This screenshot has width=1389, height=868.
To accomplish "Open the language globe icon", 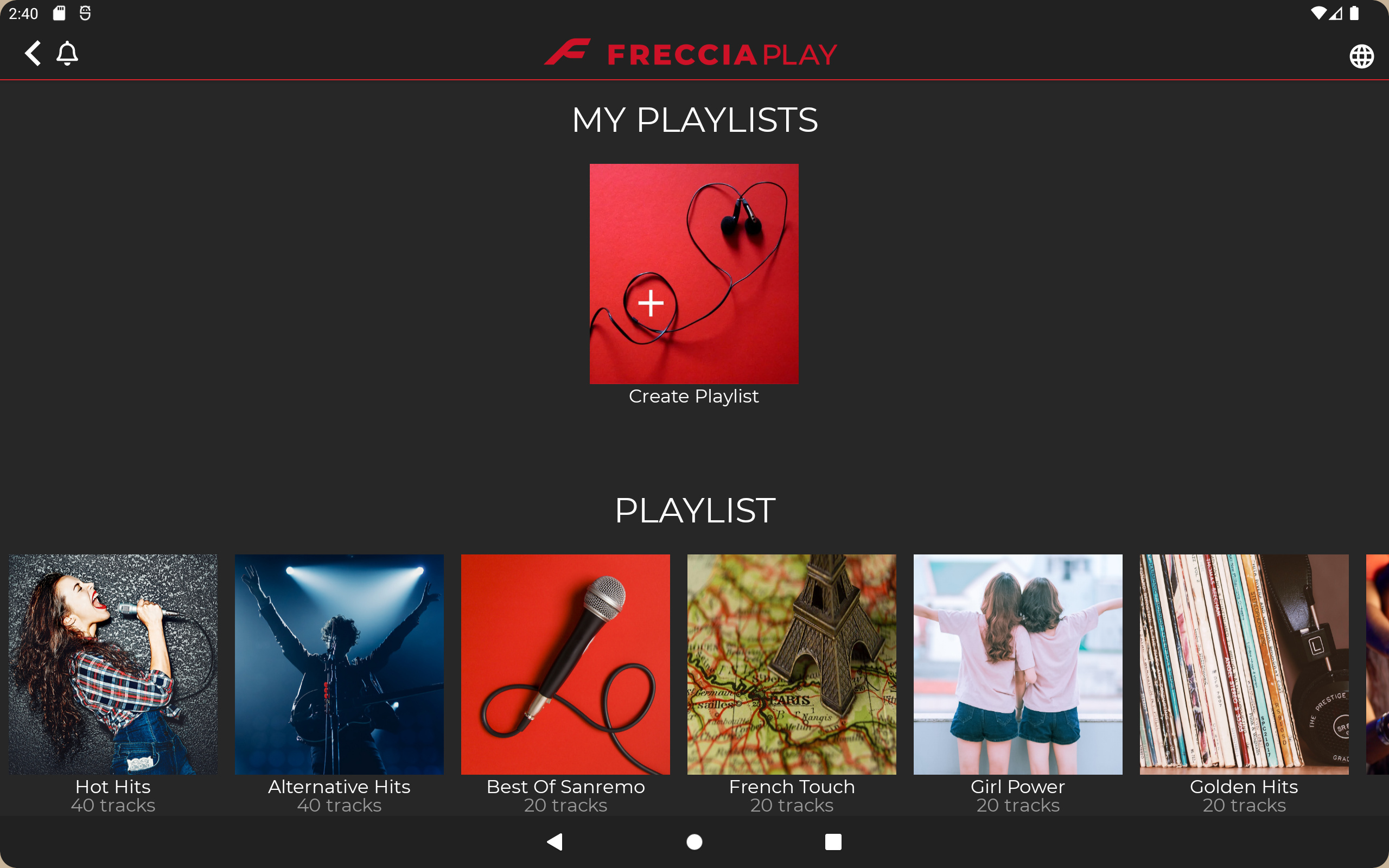I will coord(1361,56).
